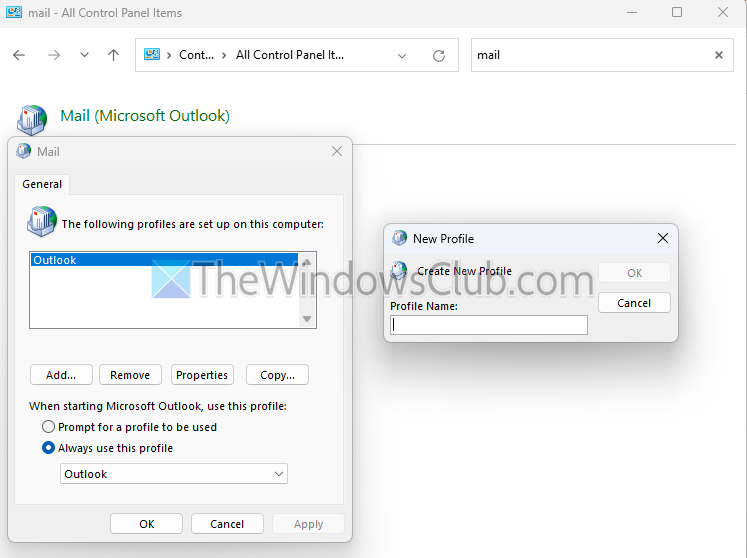747x558 pixels.
Task: Maximize the Control Panel window
Action: click(677, 12)
